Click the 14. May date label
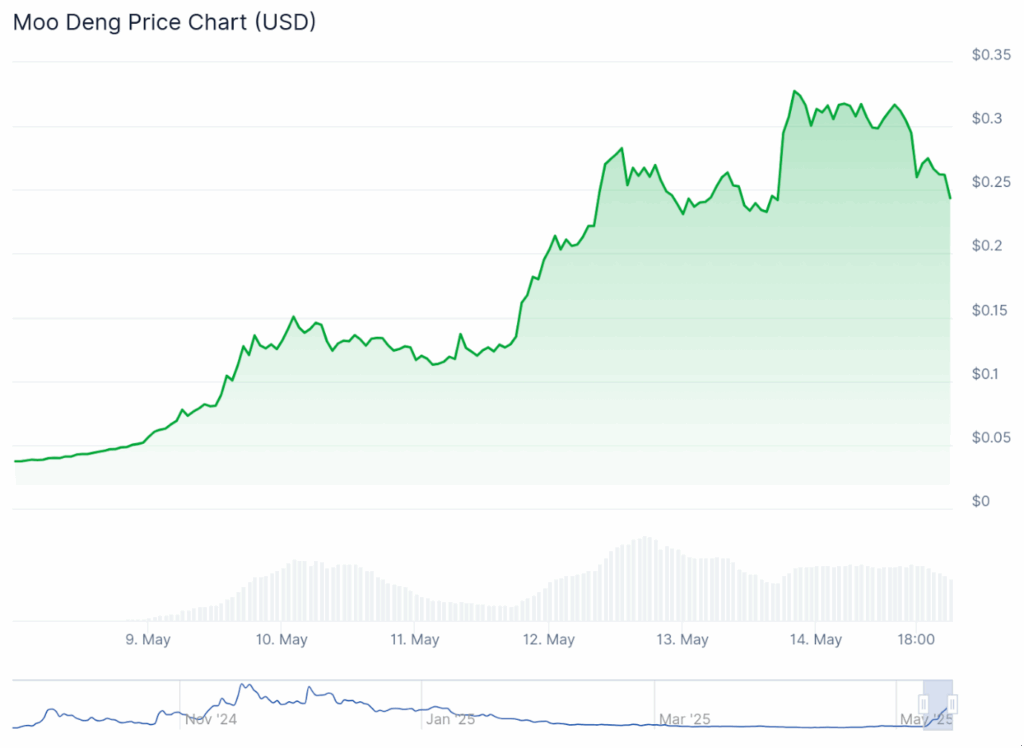Image resolution: width=1024 pixels, height=748 pixels. (815, 639)
